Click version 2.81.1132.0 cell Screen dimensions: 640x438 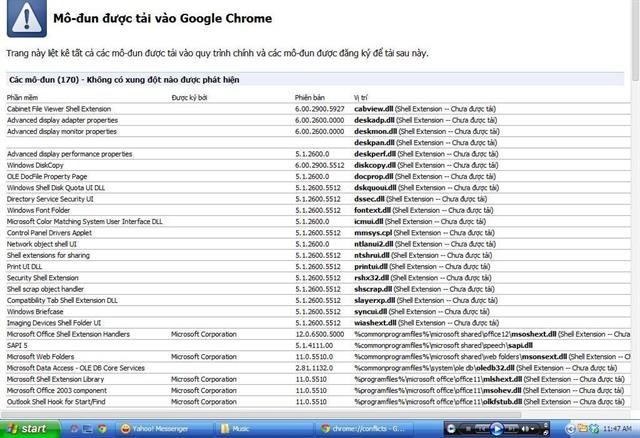(x=314, y=368)
